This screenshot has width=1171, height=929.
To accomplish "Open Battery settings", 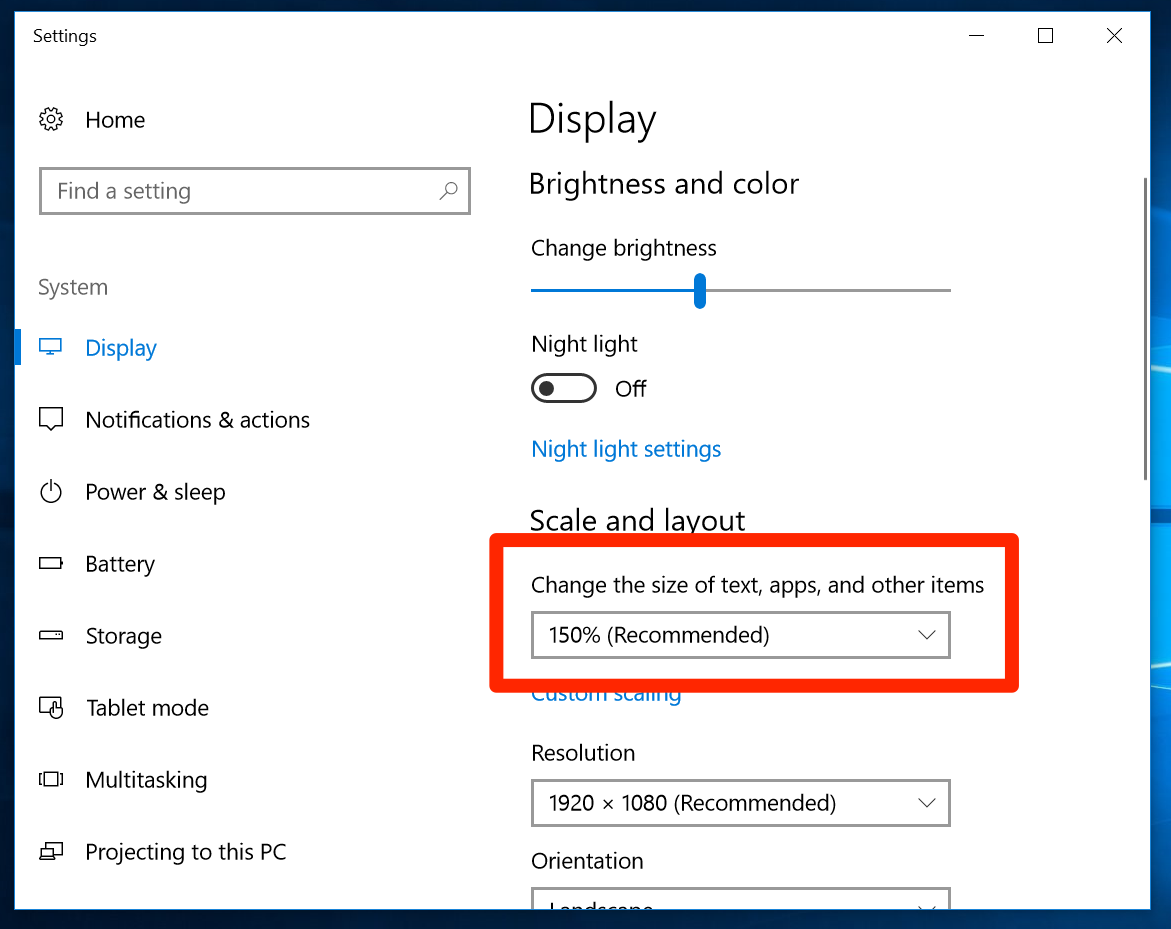I will coord(120,564).
